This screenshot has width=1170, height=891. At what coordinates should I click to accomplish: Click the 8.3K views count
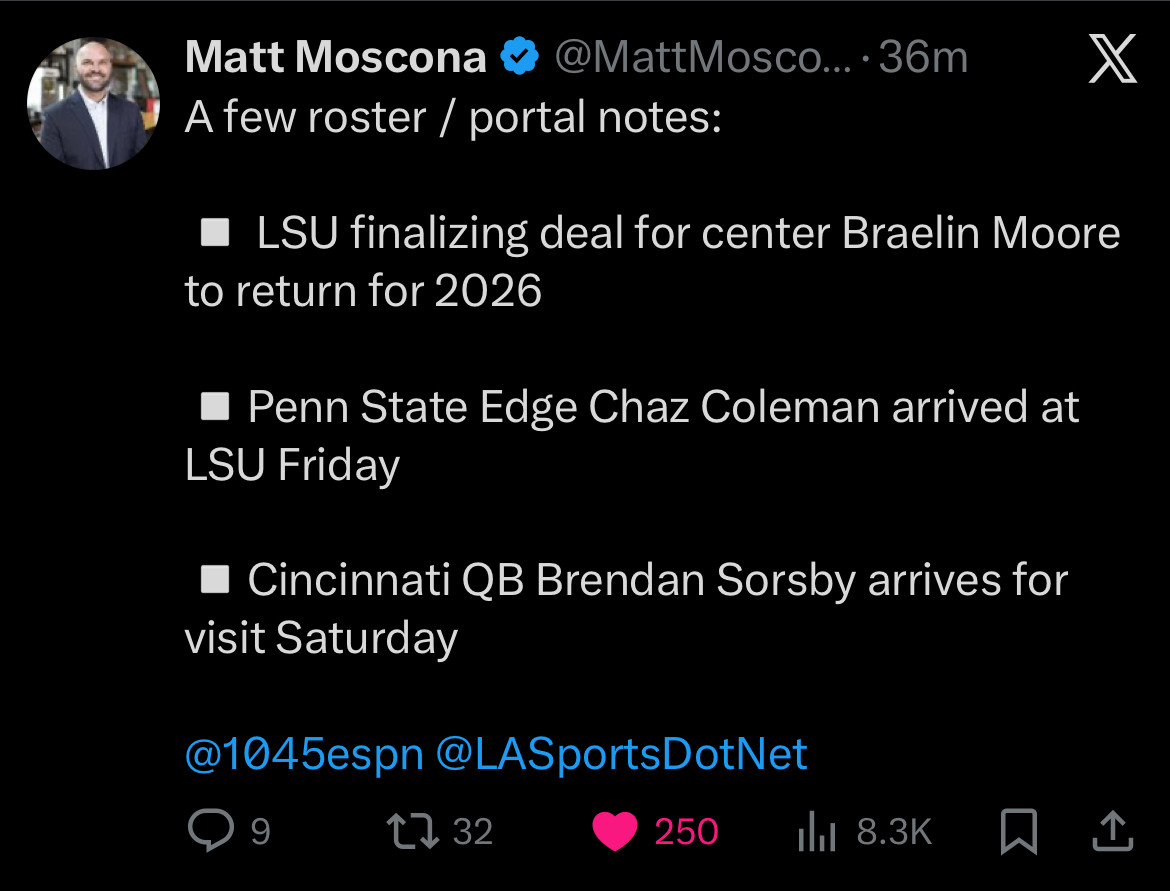pos(894,832)
